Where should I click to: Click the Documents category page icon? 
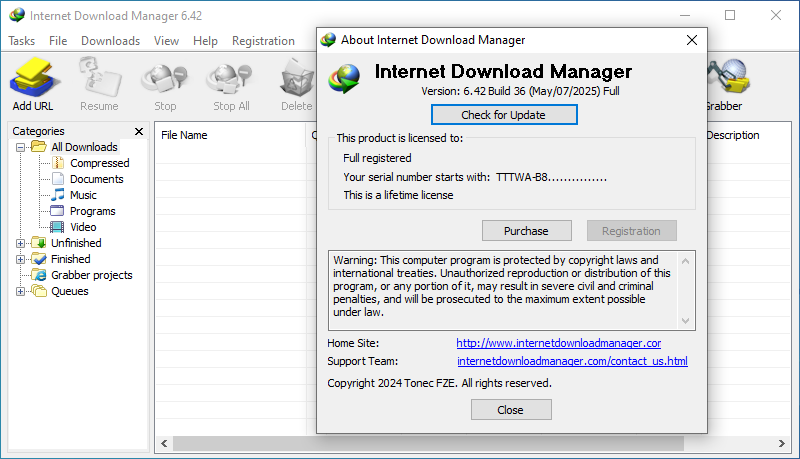point(58,179)
